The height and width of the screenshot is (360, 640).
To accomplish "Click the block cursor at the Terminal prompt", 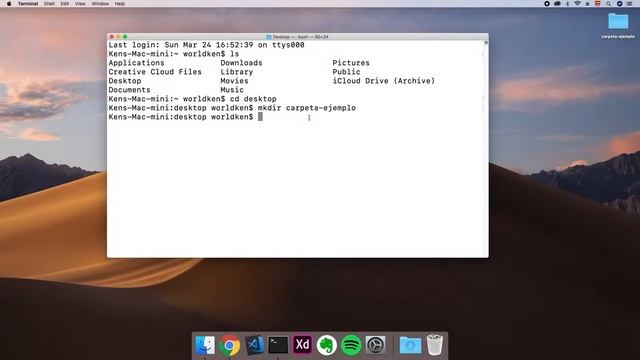I will [260, 117].
